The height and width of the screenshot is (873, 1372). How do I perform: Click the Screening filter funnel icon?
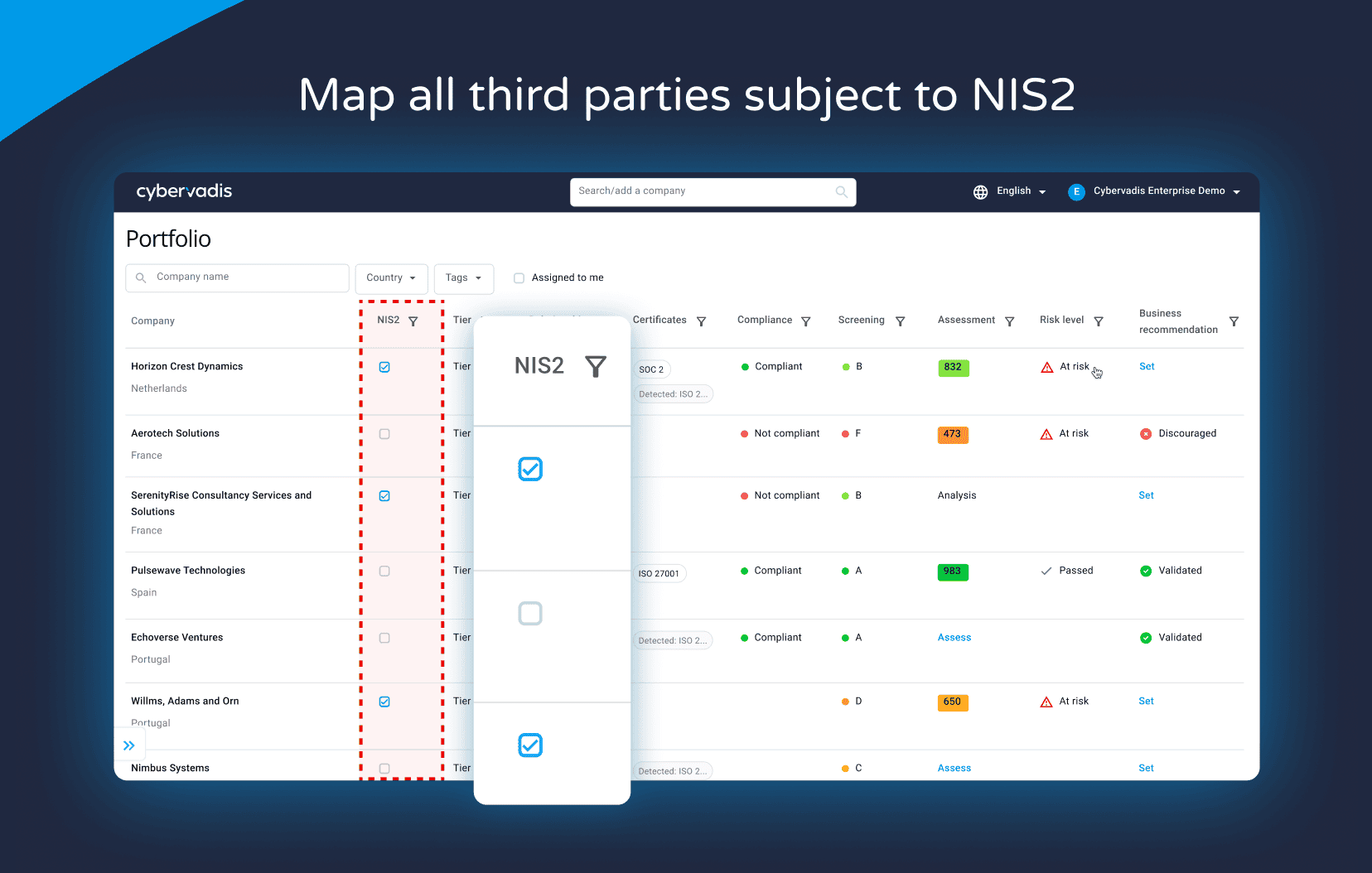(x=900, y=321)
